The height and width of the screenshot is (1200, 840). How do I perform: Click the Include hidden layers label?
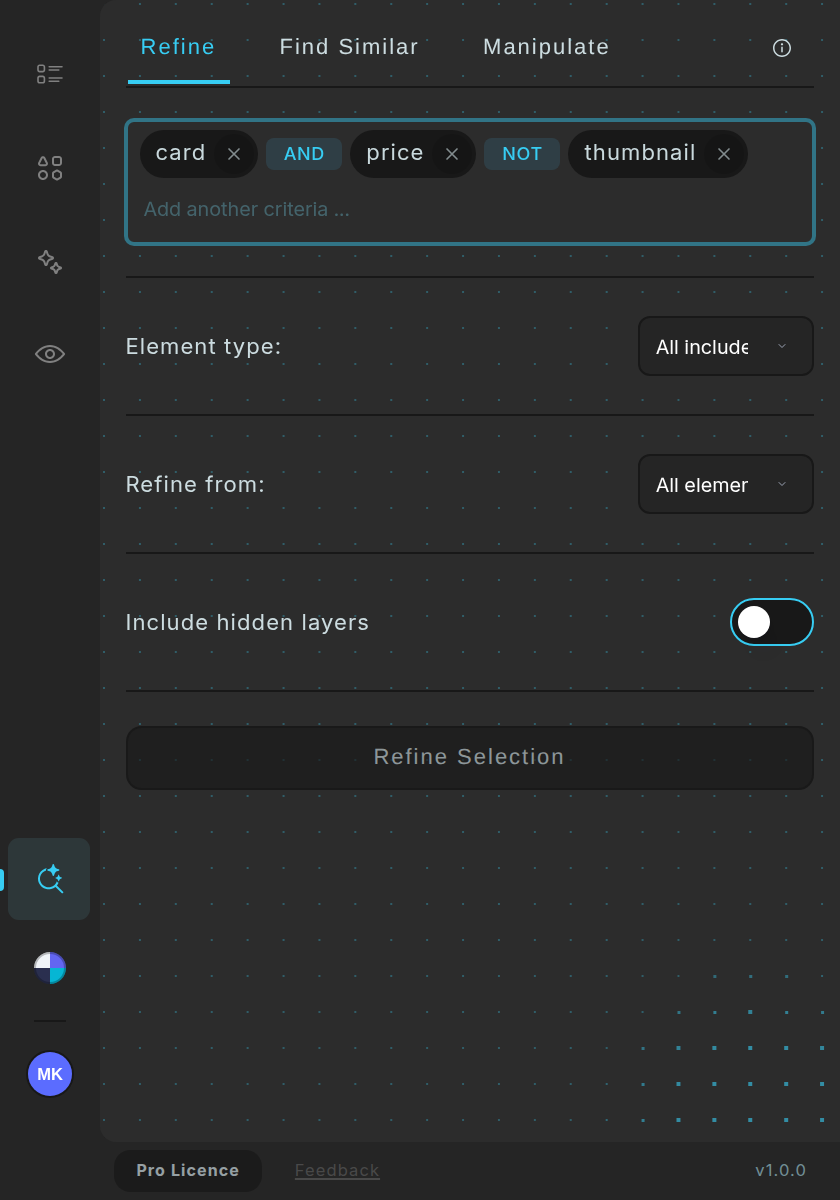(247, 622)
